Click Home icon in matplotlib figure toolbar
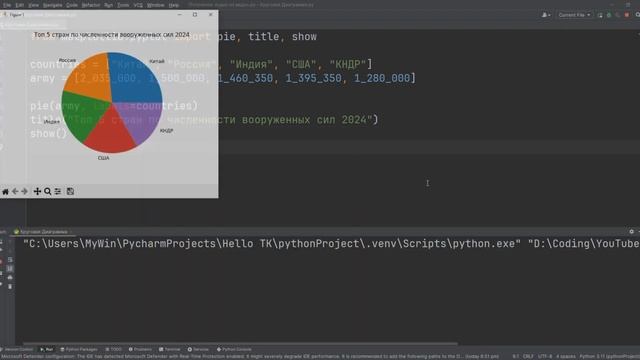 click(x=5, y=191)
